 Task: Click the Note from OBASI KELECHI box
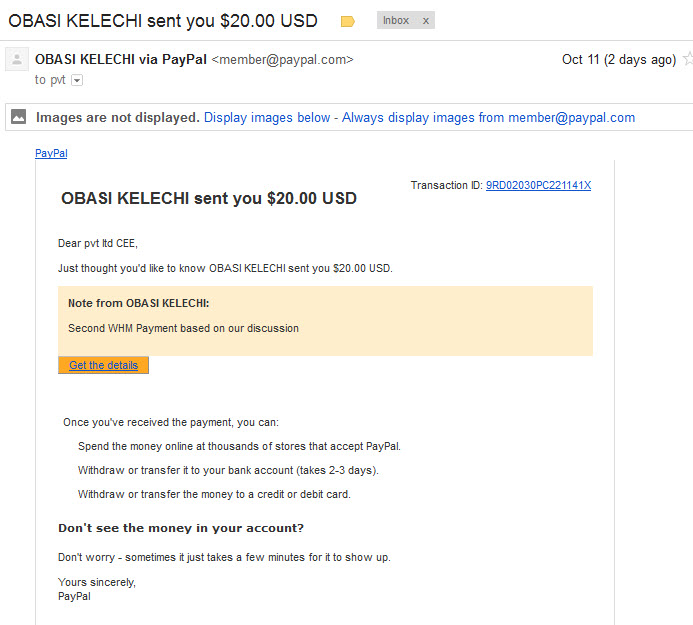pos(325,321)
